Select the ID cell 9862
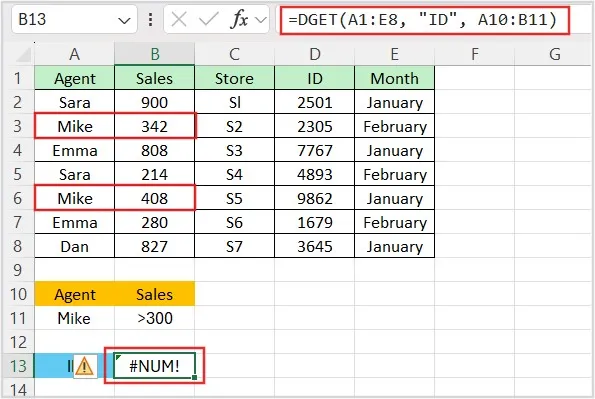595x399 pixels. 315,198
